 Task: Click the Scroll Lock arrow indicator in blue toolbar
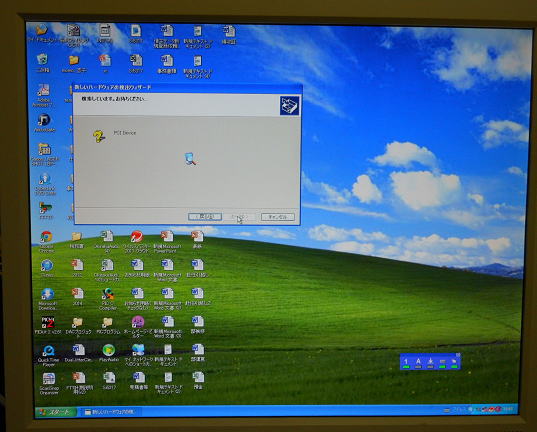pyautogui.click(x=430, y=362)
